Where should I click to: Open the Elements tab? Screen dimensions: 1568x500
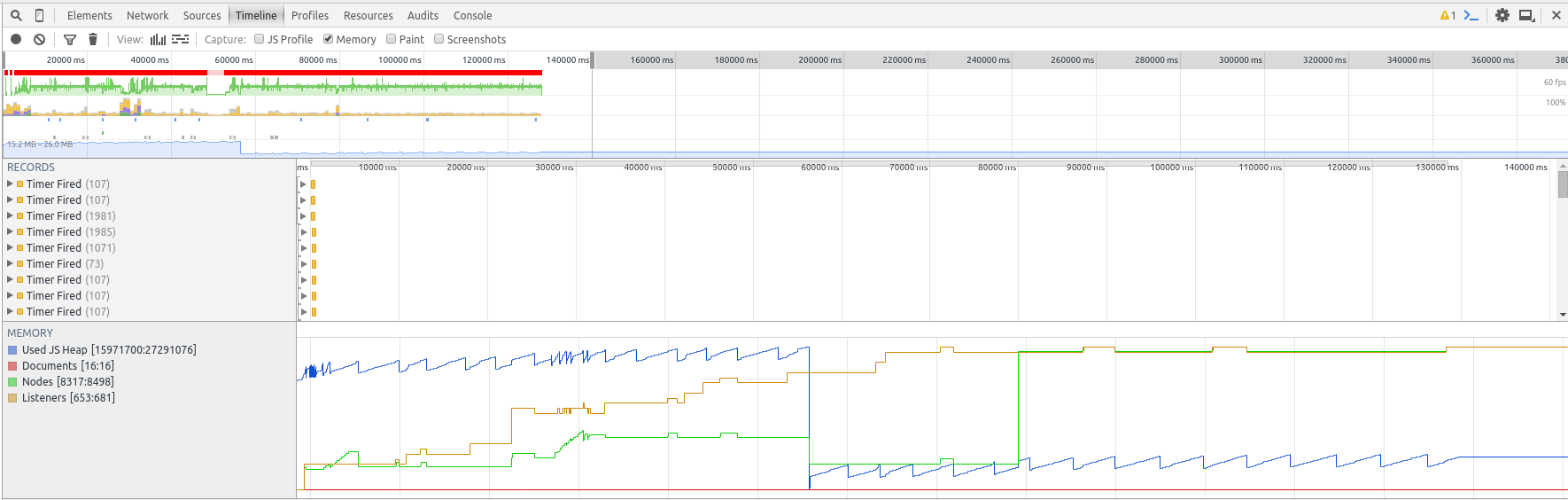(89, 15)
